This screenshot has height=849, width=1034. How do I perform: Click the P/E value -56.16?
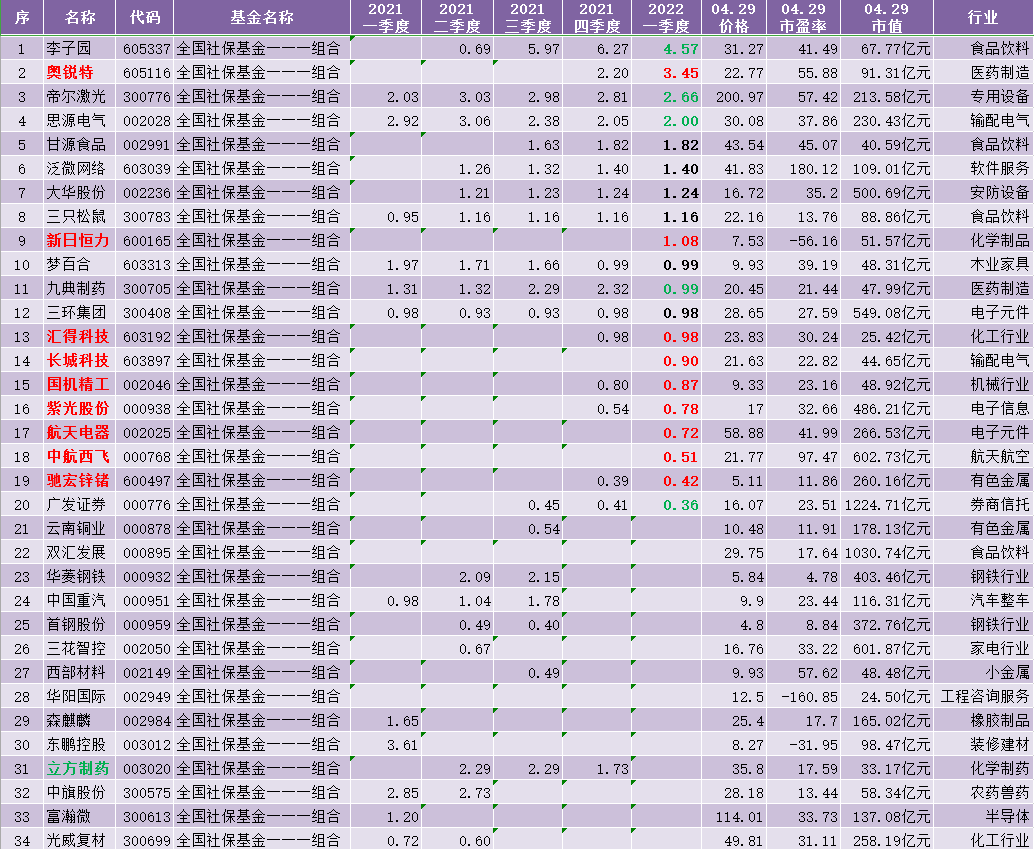point(814,241)
